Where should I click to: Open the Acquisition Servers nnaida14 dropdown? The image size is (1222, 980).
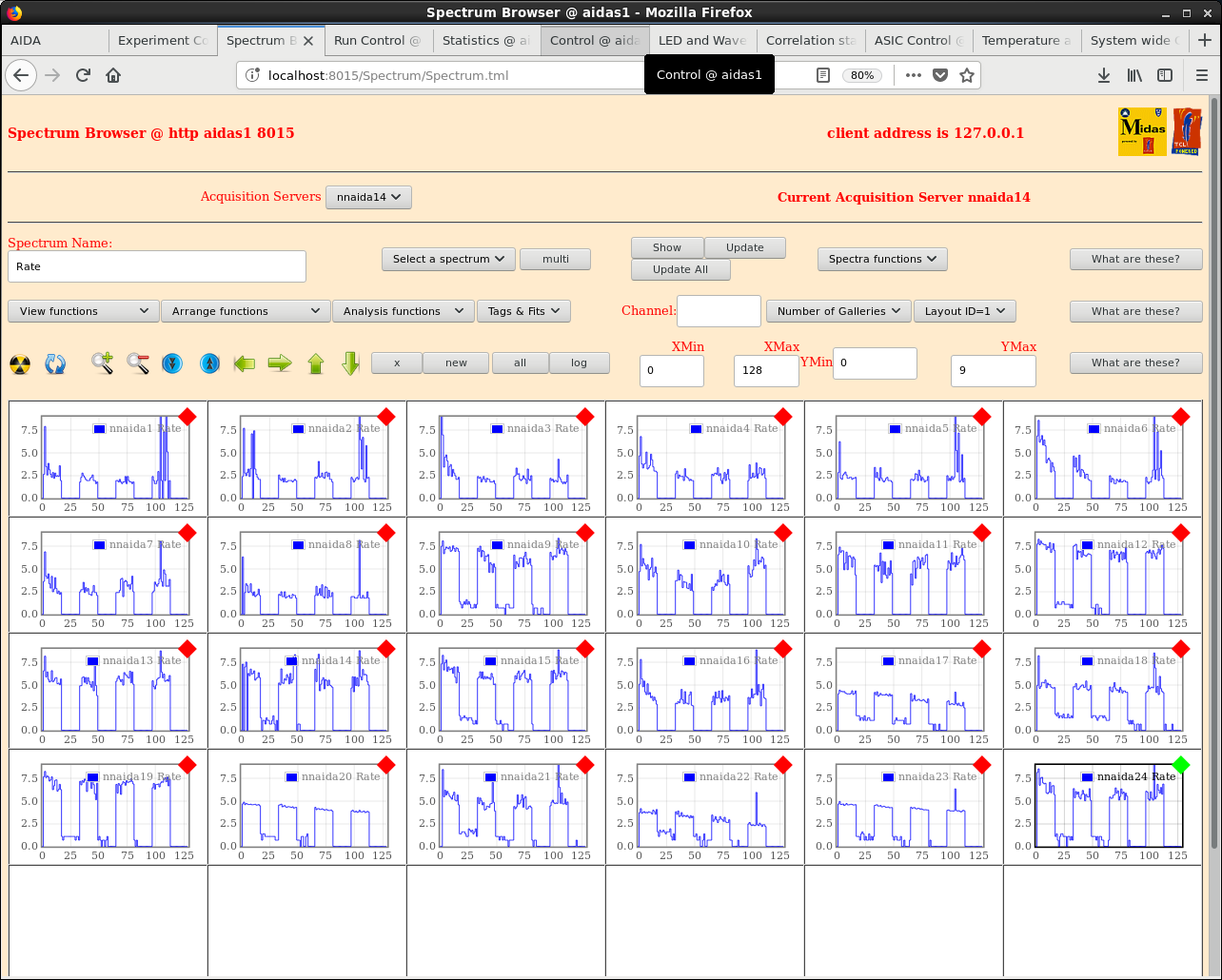(x=368, y=197)
